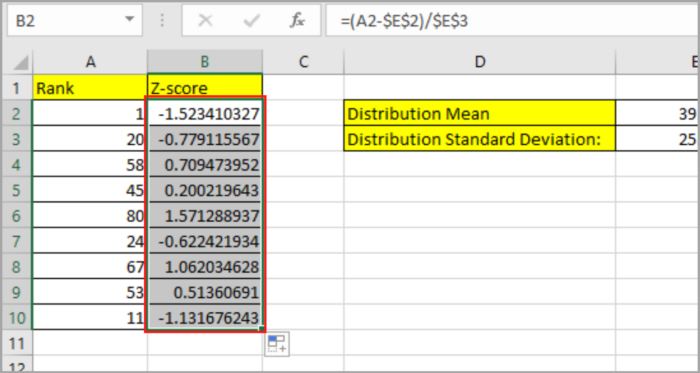Select row 7 header
This screenshot has height=373, width=700.
pos(17,241)
